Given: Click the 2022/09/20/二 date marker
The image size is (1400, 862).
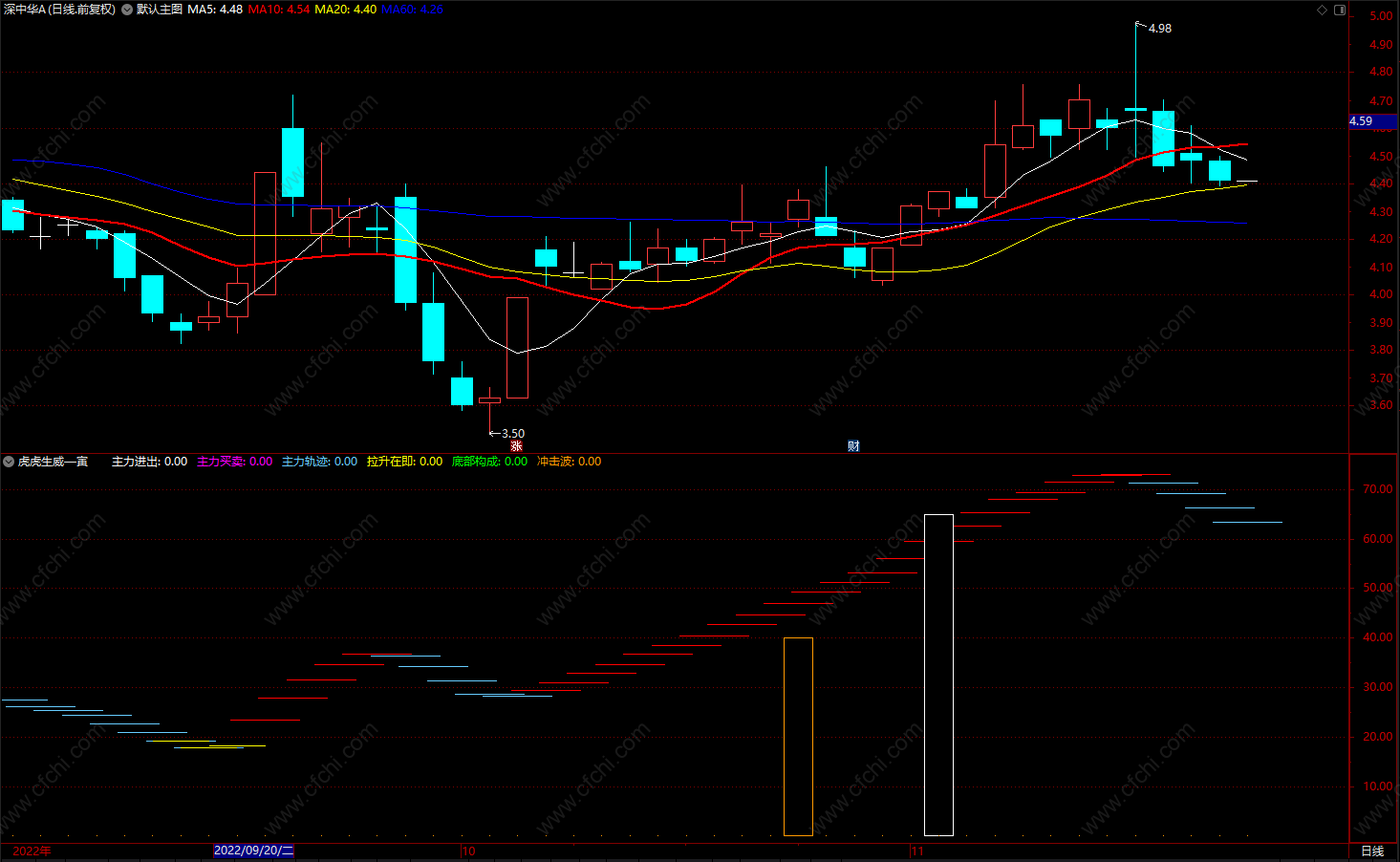Looking at the screenshot, I should 253,851.
